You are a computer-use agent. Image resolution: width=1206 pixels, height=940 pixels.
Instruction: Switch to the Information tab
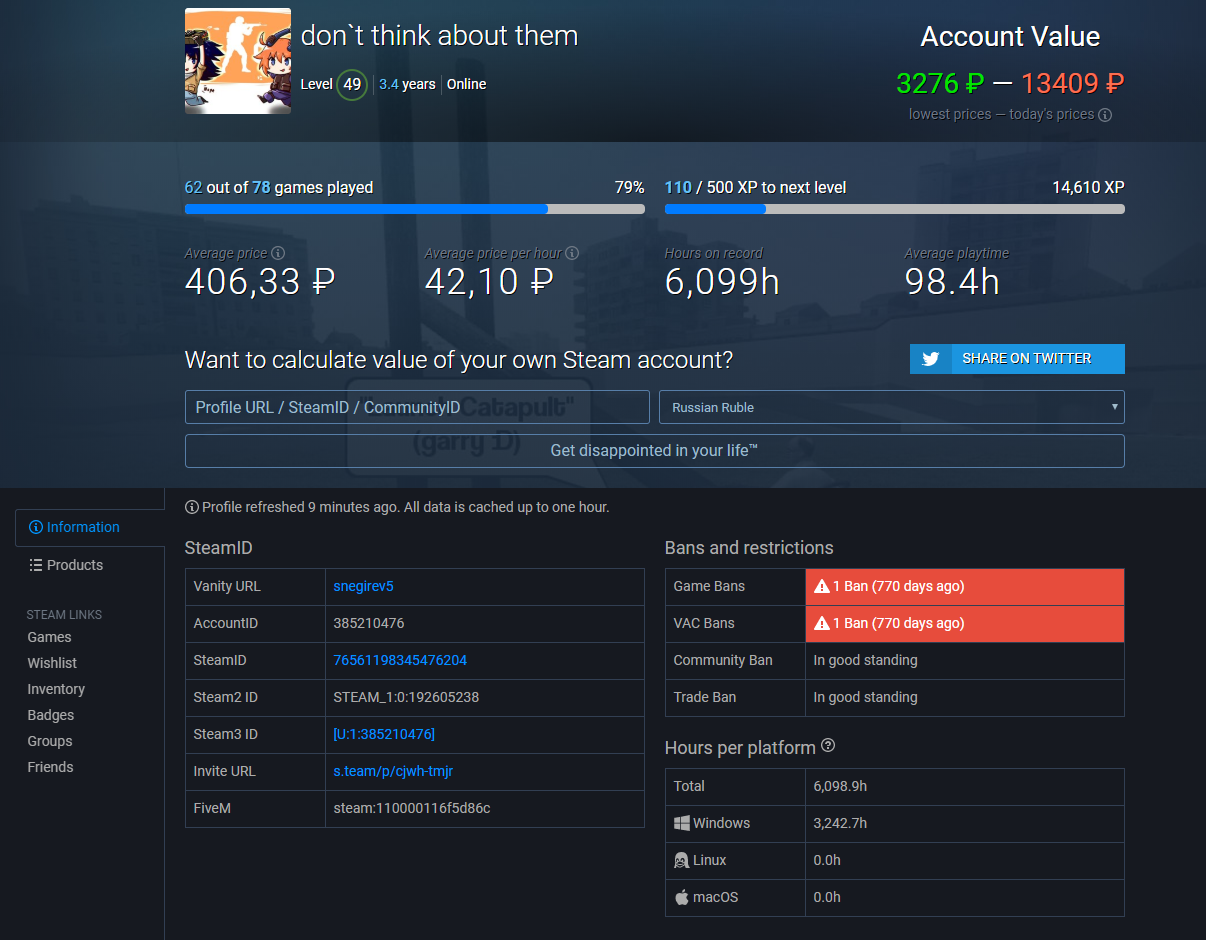pyautogui.click(x=90, y=527)
